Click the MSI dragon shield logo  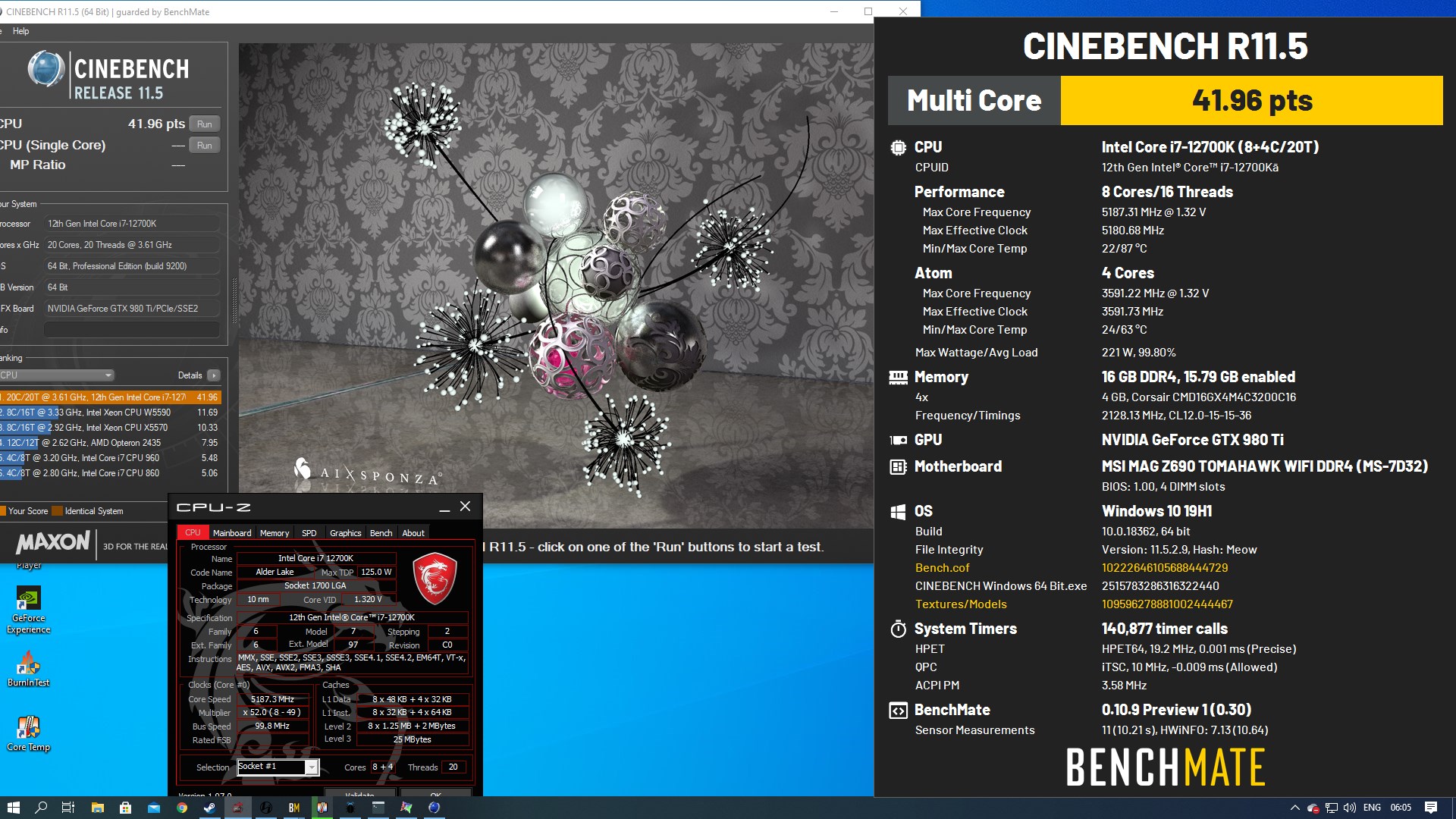(435, 578)
